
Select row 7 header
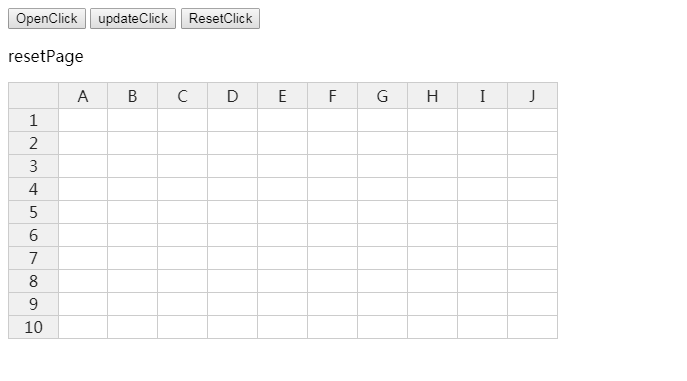(33, 258)
